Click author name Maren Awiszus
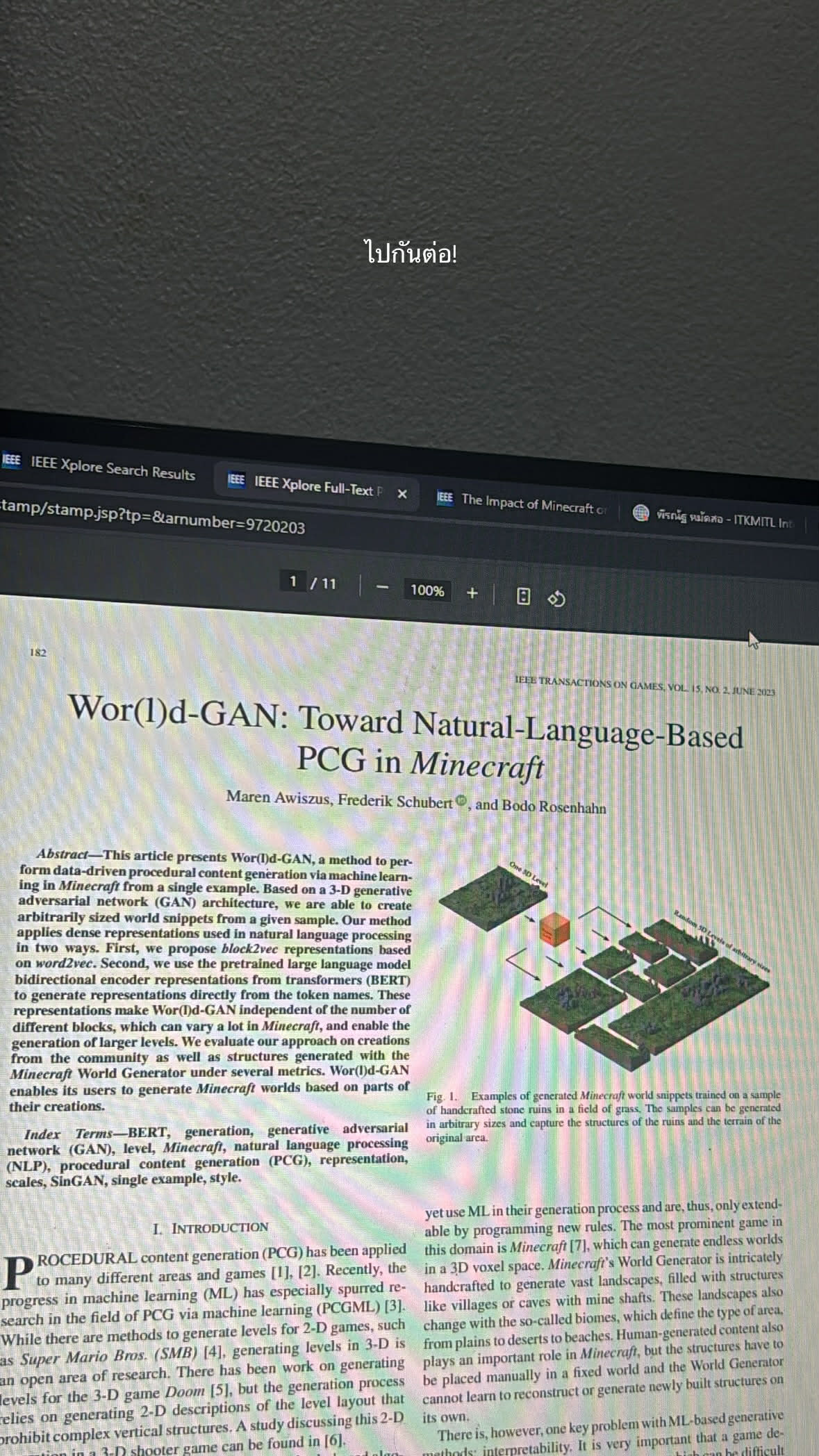This screenshot has width=819, height=1456. [x=278, y=798]
